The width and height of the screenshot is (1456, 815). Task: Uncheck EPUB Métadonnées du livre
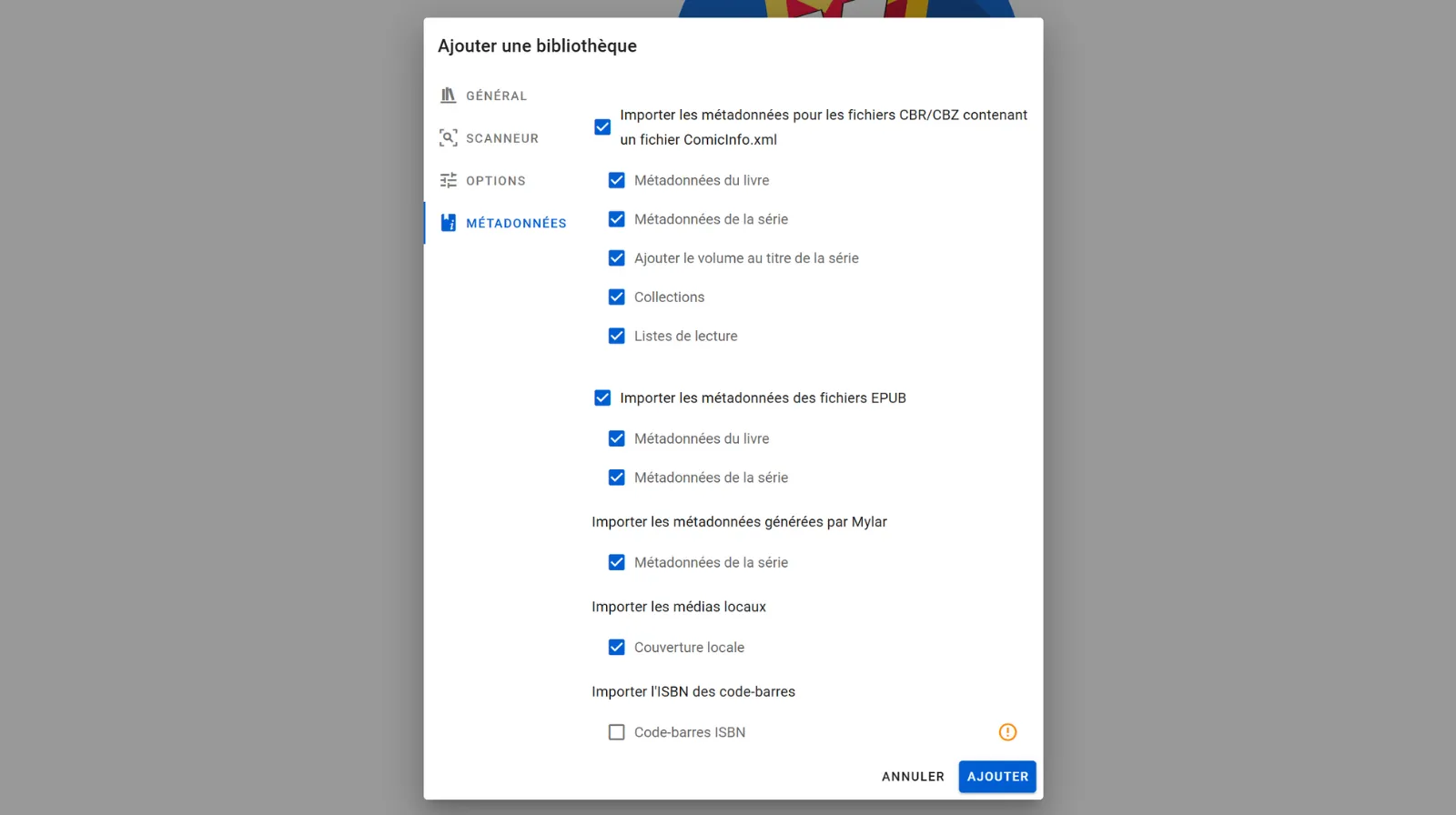click(x=616, y=438)
